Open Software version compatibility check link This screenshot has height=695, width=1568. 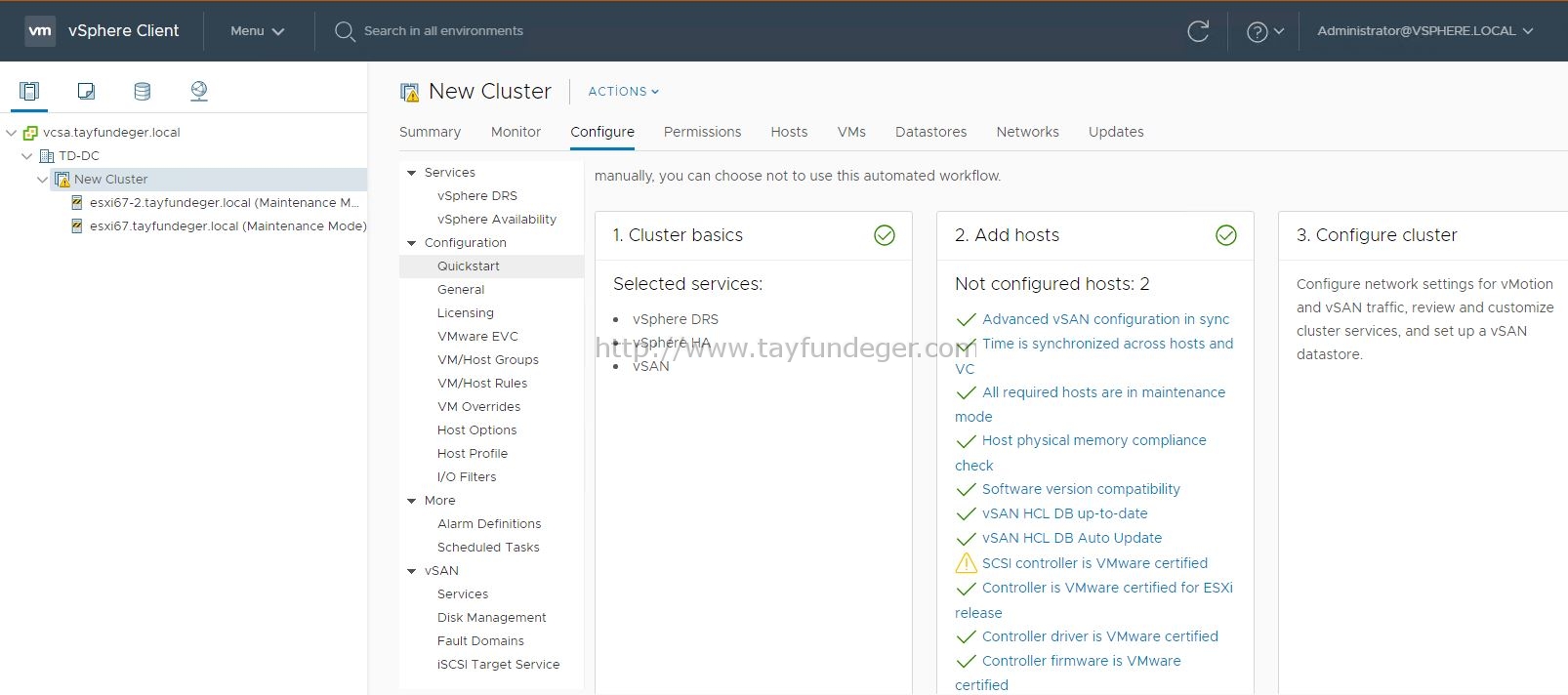pos(1081,489)
